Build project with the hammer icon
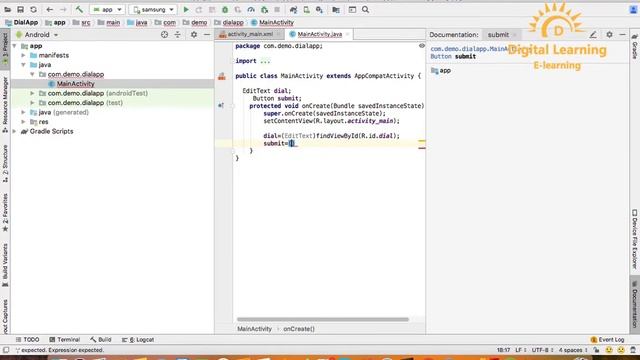Image resolution: width=640 pixels, height=360 pixels. (x=79, y=9)
